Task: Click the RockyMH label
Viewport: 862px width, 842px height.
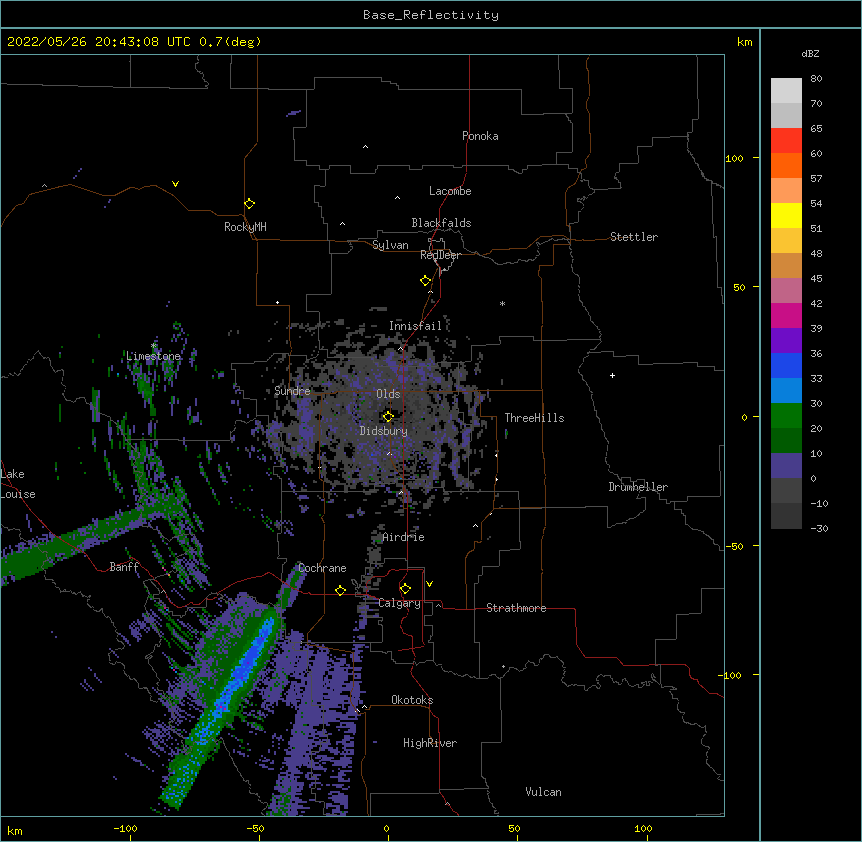Action: click(245, 227)
